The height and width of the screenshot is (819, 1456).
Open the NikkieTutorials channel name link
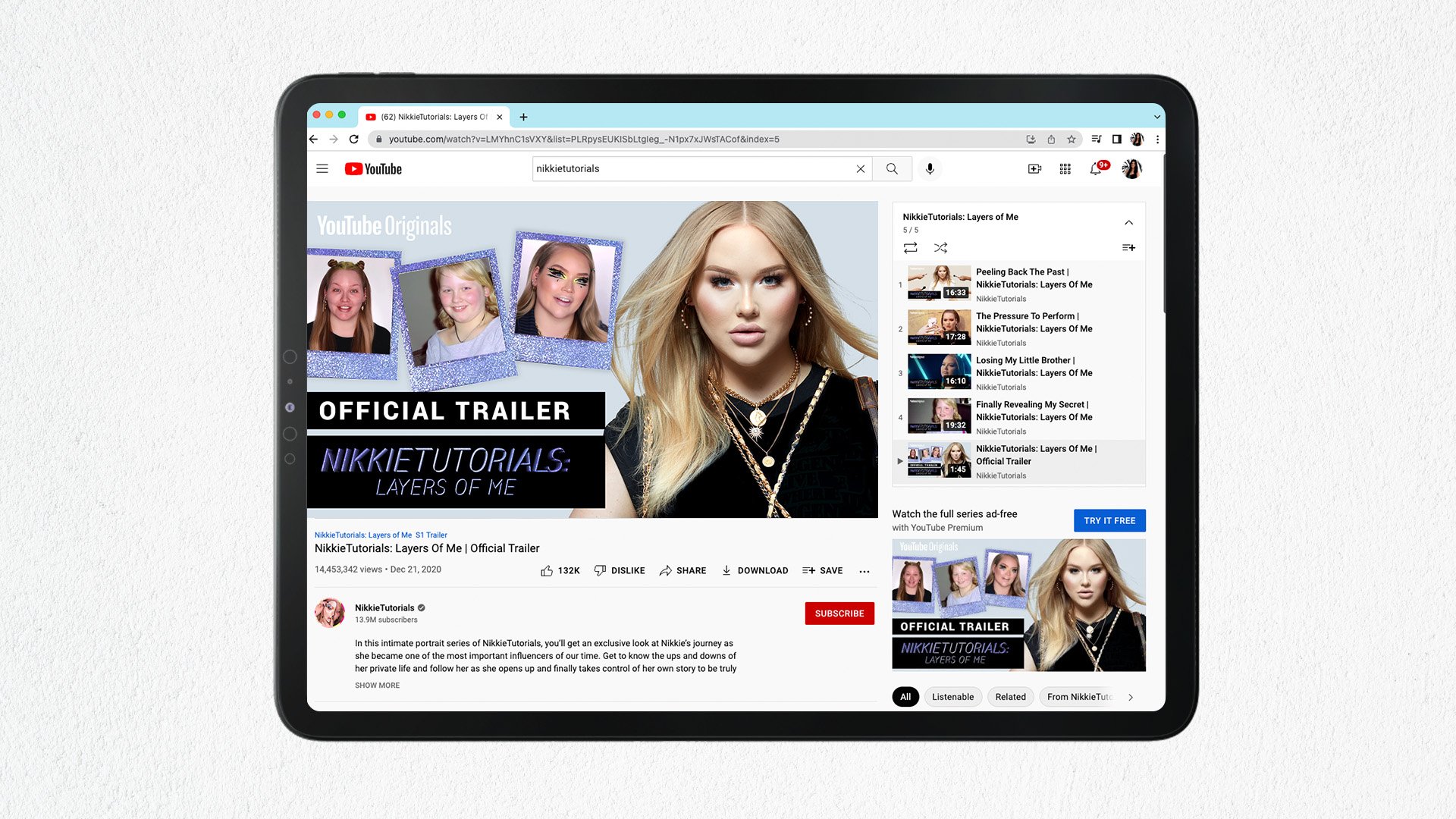[384, 607]
